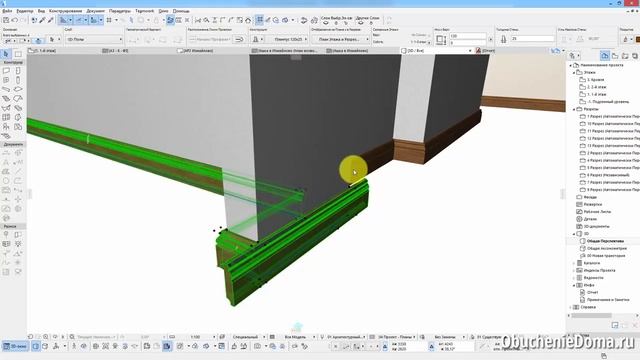Open the Конструирование menu
Image resolution: width=640 pixels, height=360 pixels.
[65, 11]
